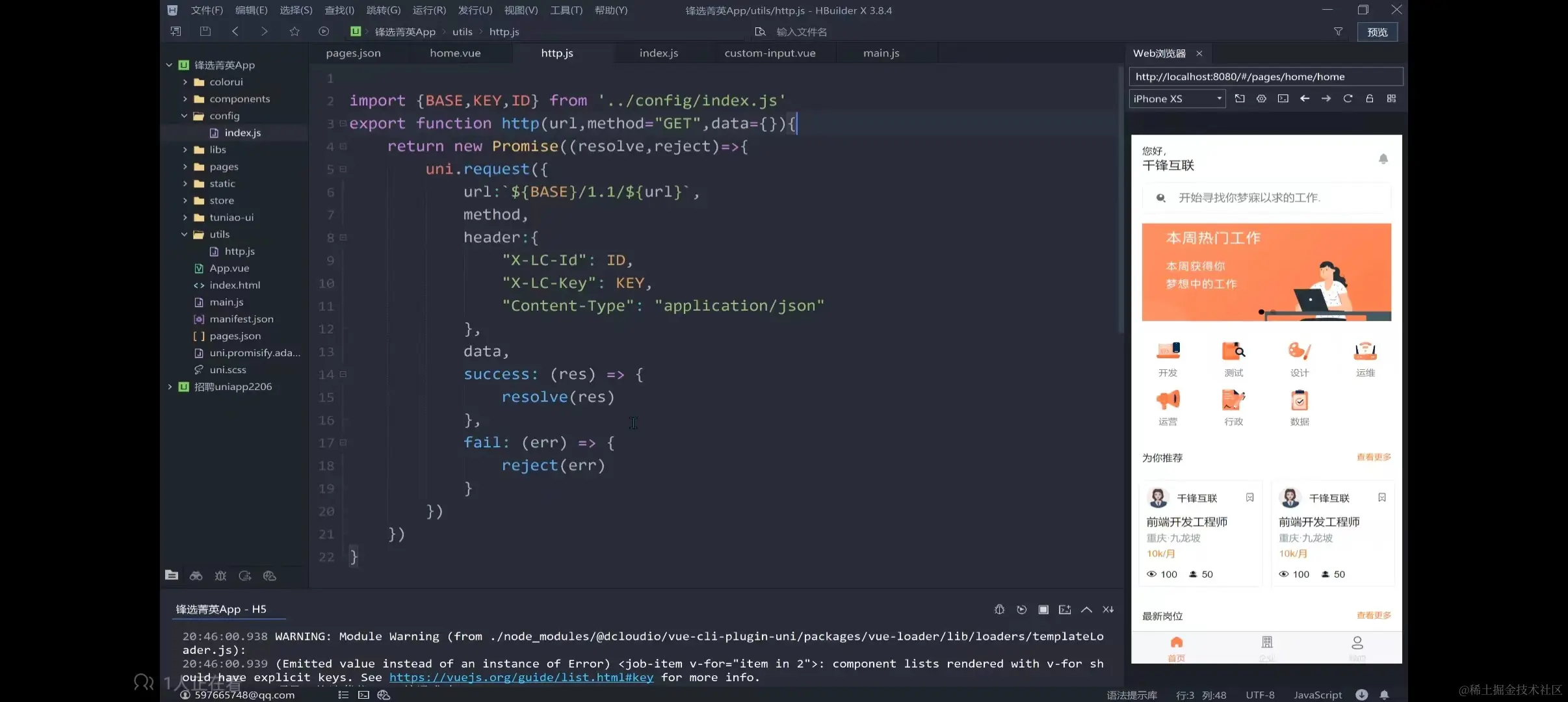Image resolution: width=1568 pixels, height=702 pixels.
Task: Click the bookmark star icon in toolbar
Action: pos(294,31)
